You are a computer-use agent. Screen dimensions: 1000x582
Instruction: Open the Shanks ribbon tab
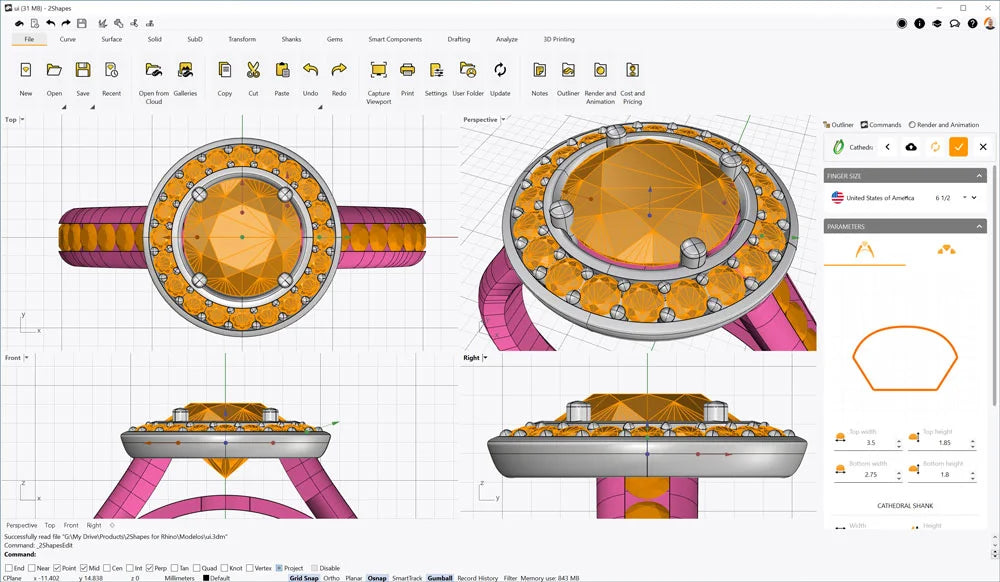tap(291, 40)
